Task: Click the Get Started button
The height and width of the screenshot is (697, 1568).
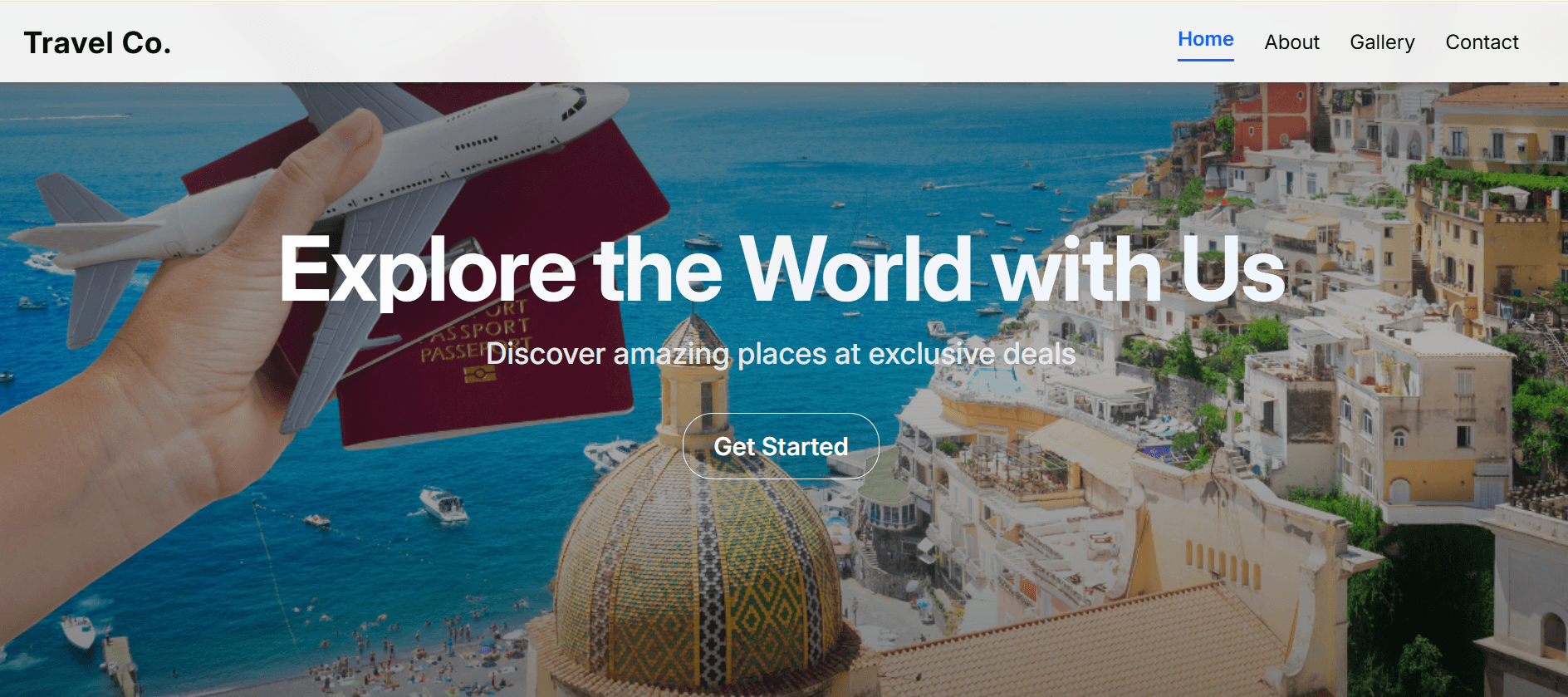Action: (x=781, y=446)
